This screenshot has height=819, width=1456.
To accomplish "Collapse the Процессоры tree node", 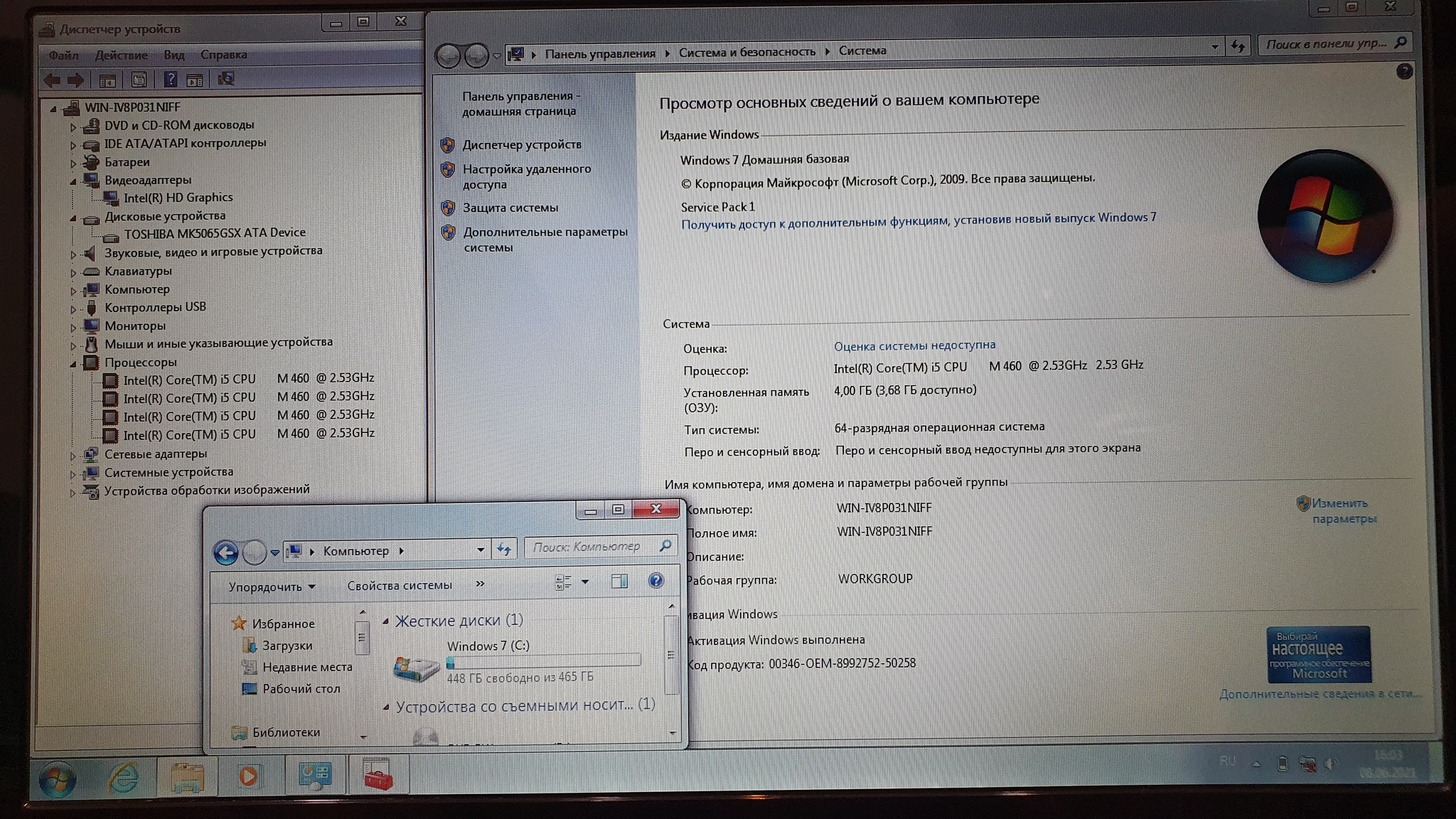I will click(73, 363).
